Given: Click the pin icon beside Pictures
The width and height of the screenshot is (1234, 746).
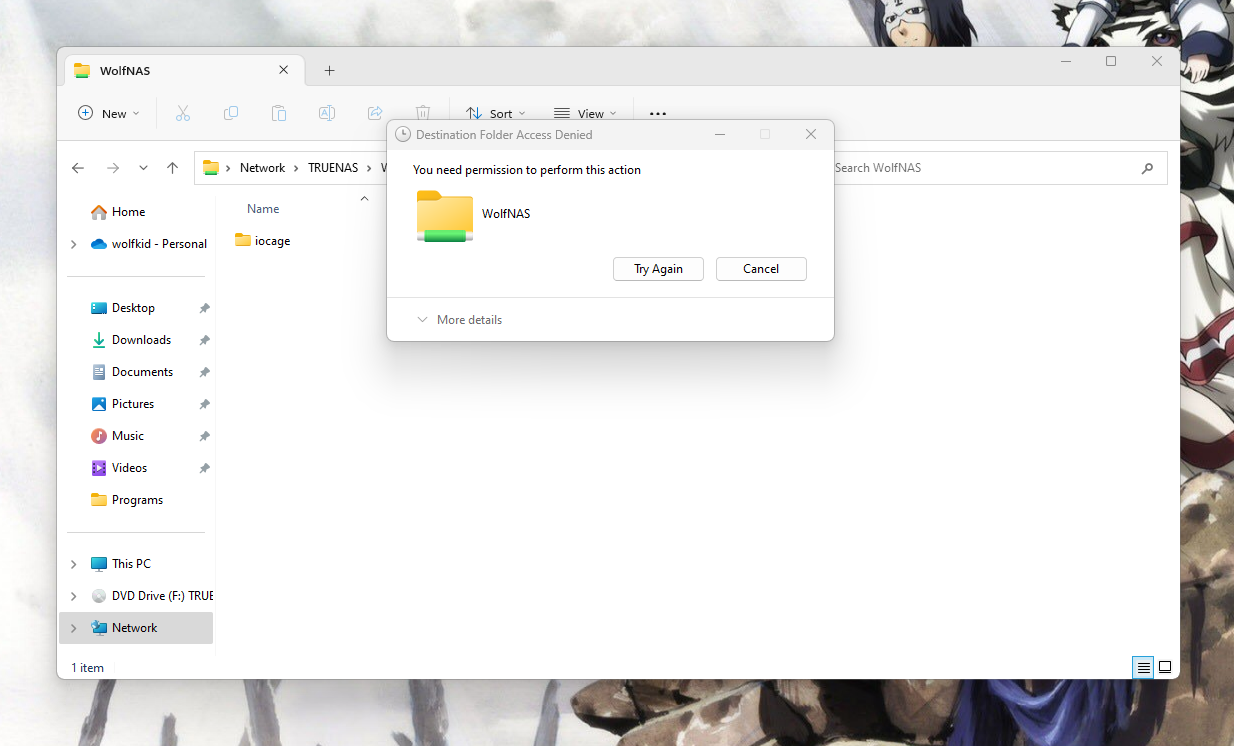Looking at the screenshot, I should [204, 404].
